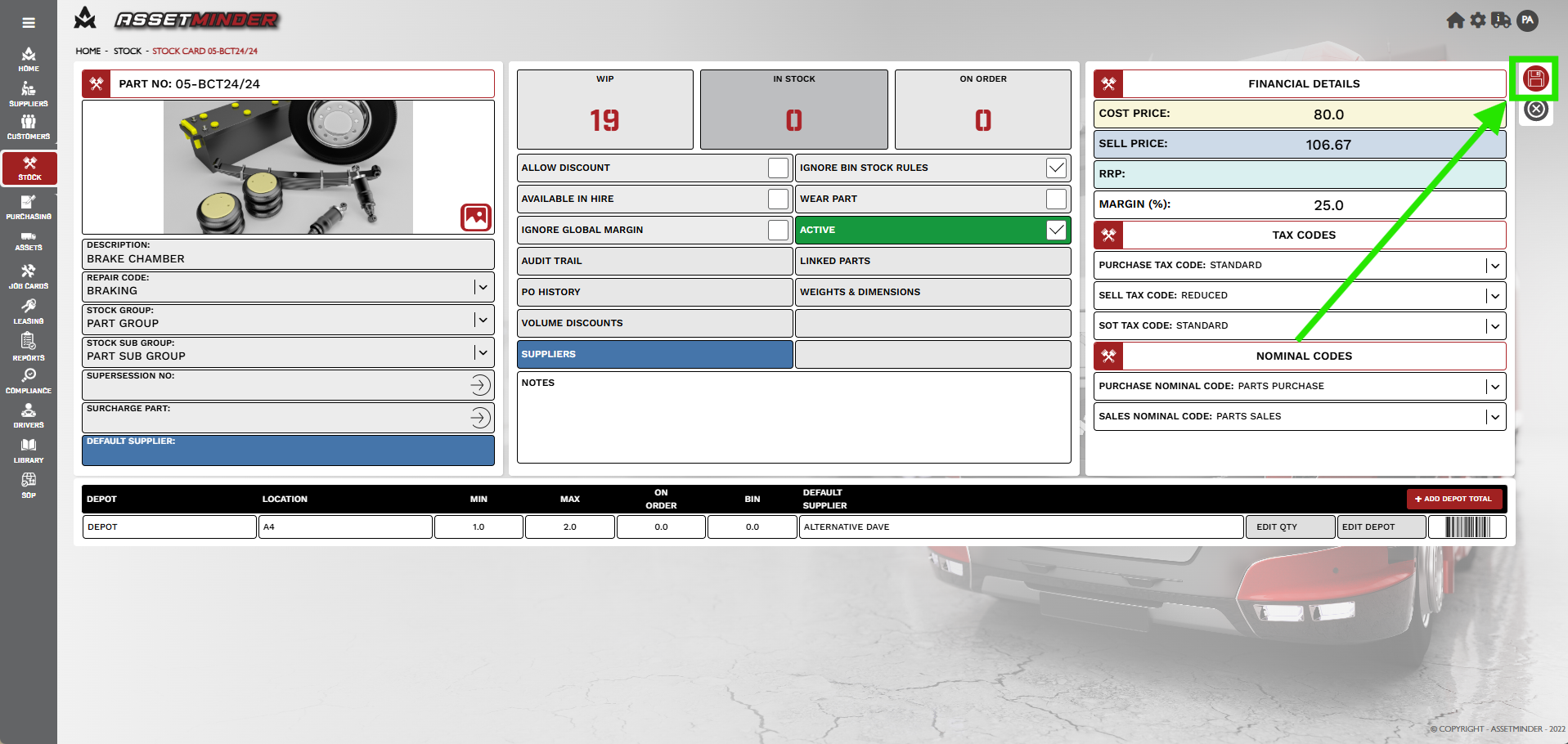Click the Supersession No arrow icon
1568x744 pixels.
(480, 385)
